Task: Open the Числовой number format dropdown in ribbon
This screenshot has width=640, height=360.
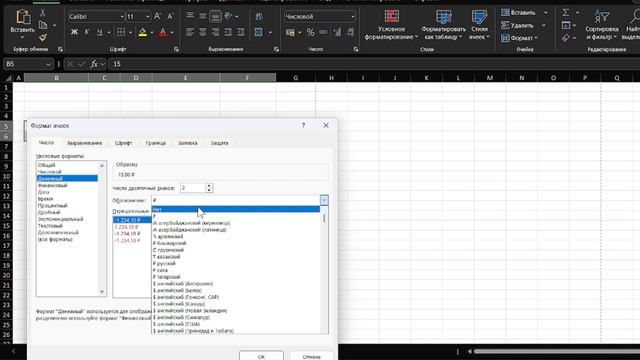Action: [x=353, y=17]
